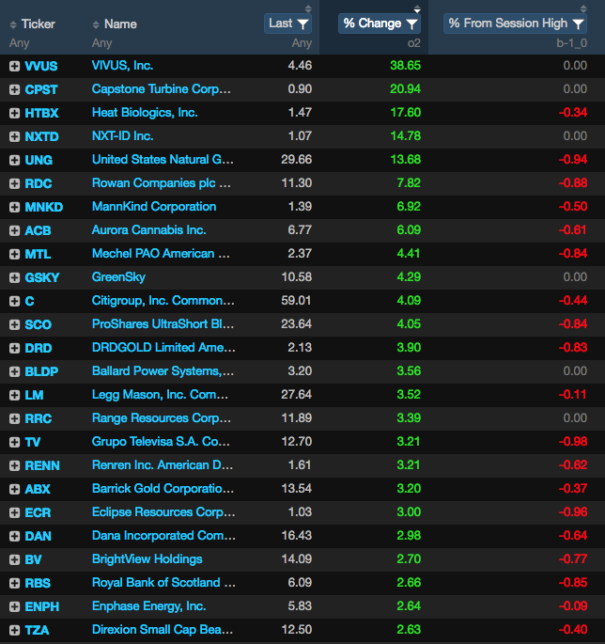Expand the RBS row plus icon
The image size is (605, 644).
pyautogui.click(x=14, y=583)
